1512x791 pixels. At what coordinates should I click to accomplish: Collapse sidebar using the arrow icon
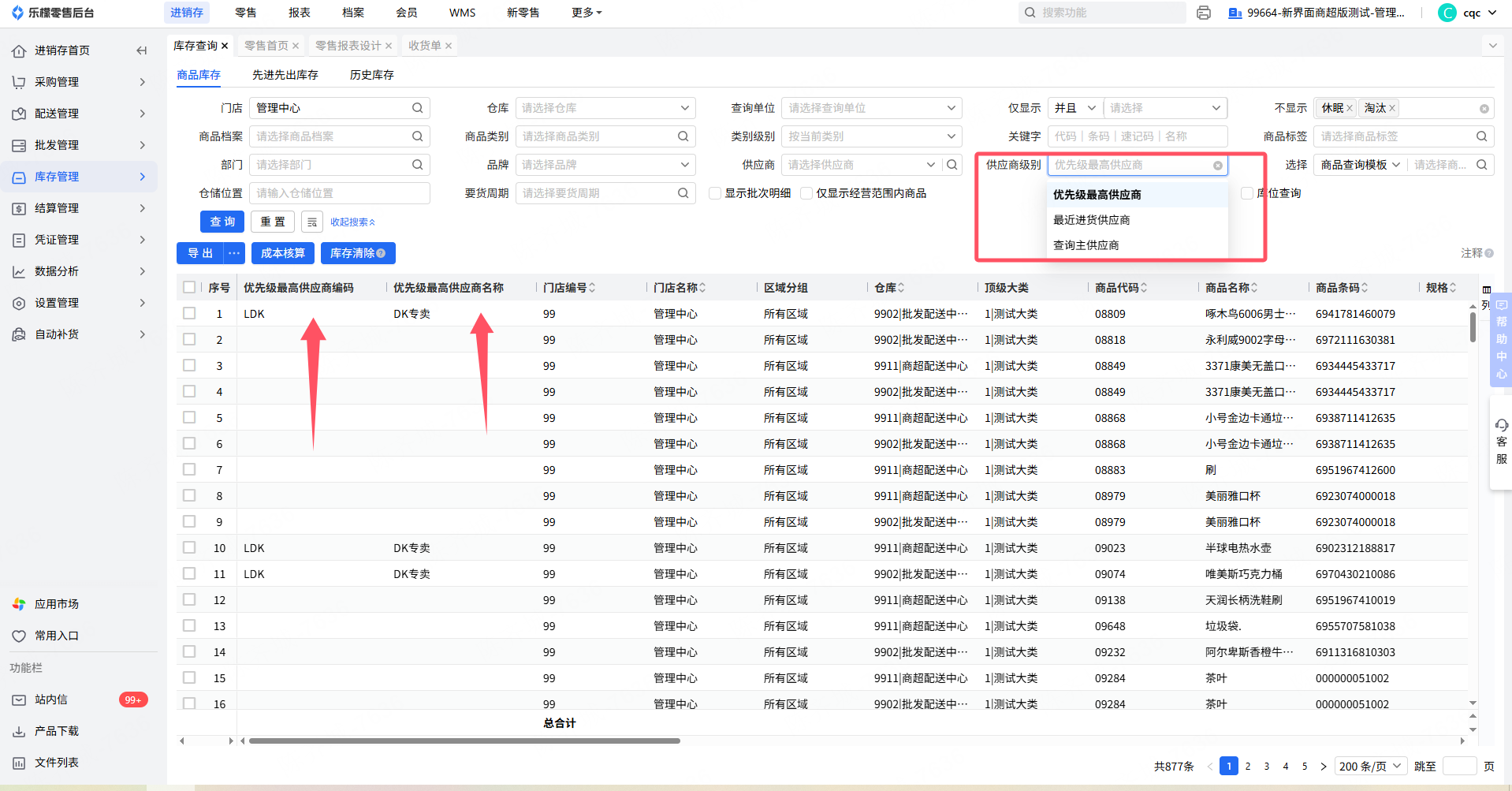pos(142,50)
